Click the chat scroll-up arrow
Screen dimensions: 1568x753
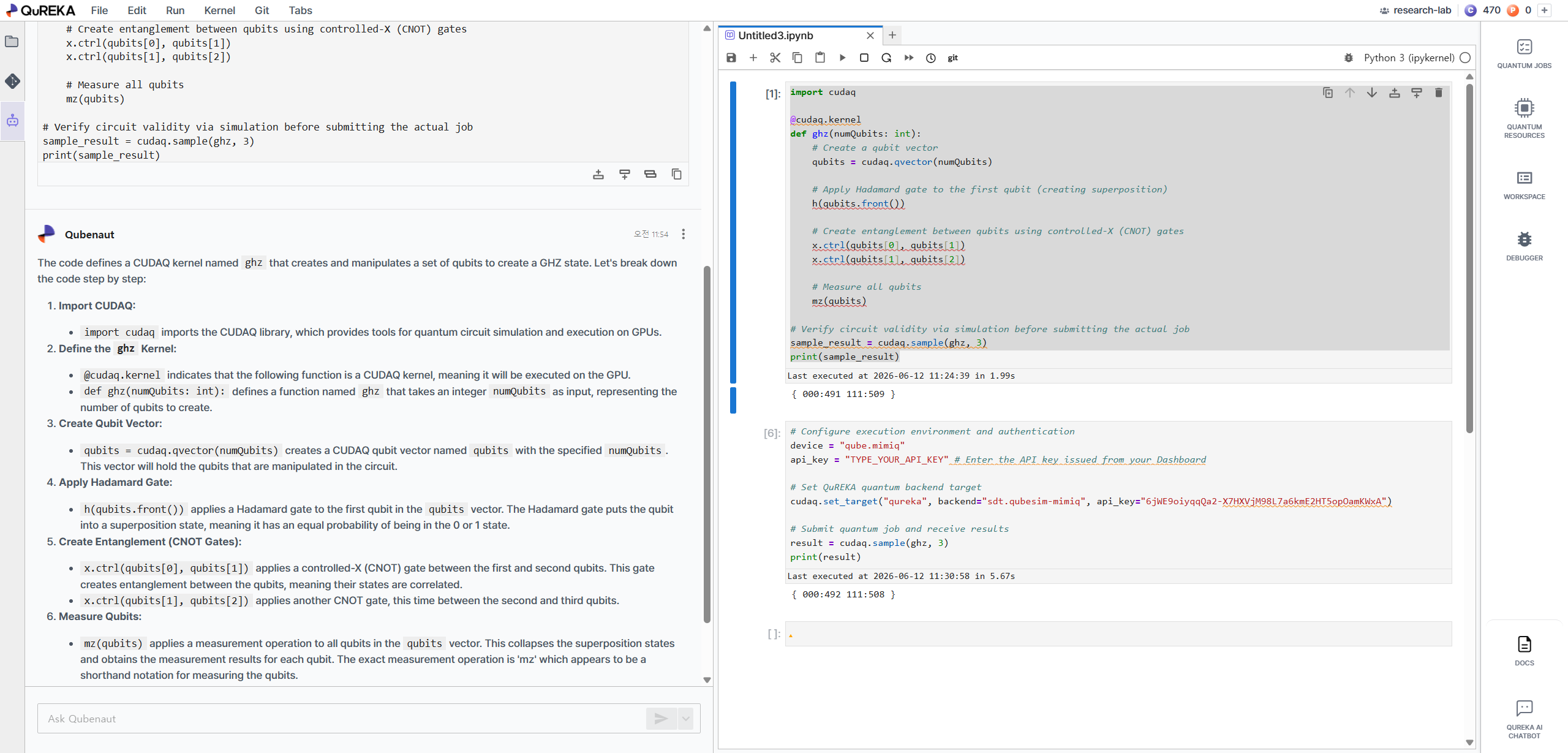pos(707,28)
